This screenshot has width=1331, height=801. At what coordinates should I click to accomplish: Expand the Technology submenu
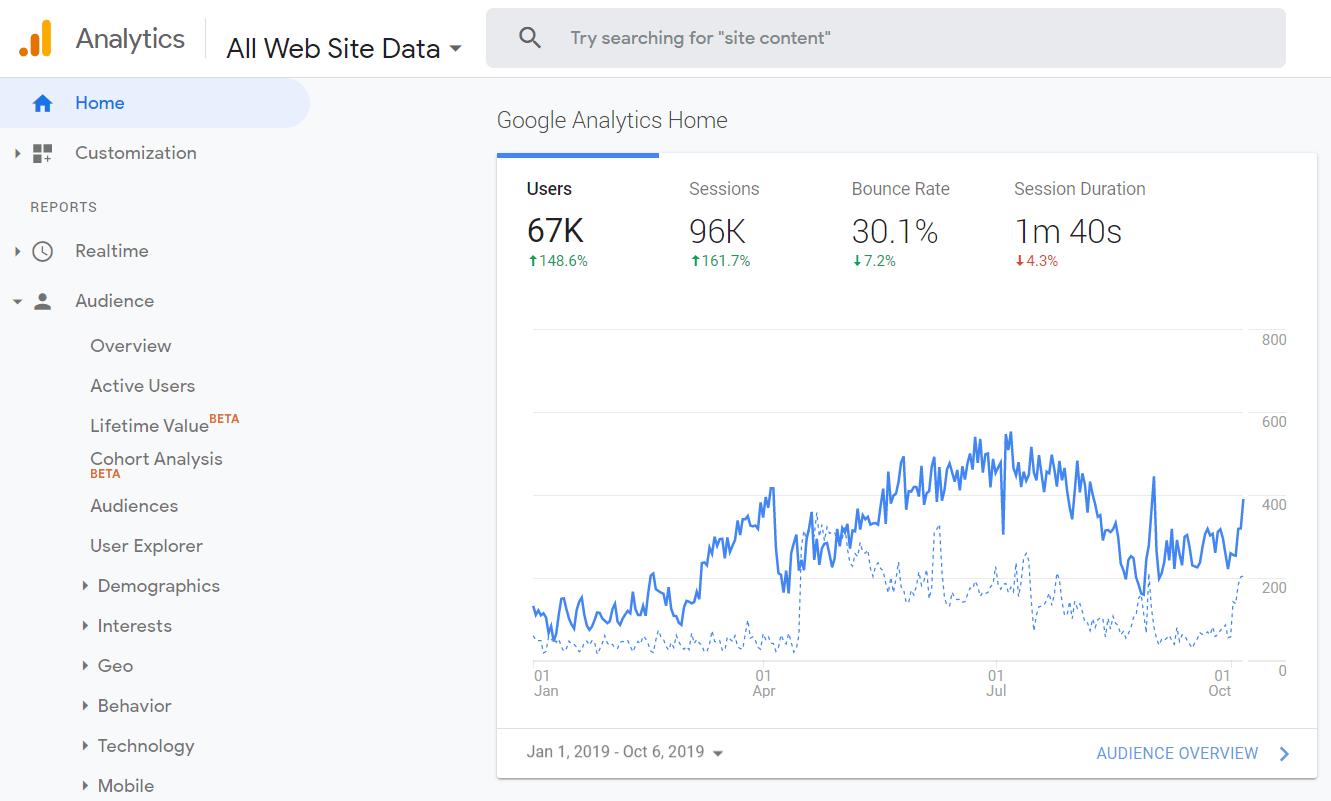(x=85, y=746)
